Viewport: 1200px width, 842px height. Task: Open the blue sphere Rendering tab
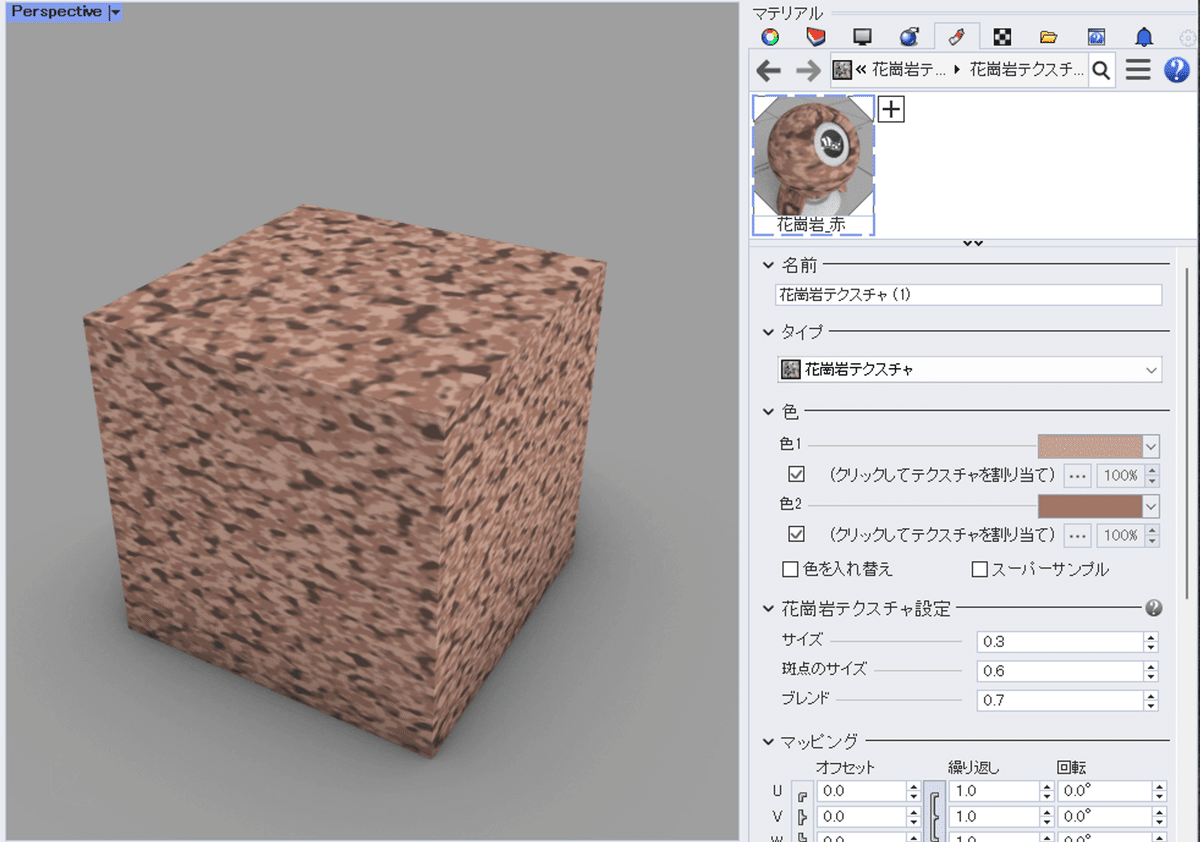909,37
